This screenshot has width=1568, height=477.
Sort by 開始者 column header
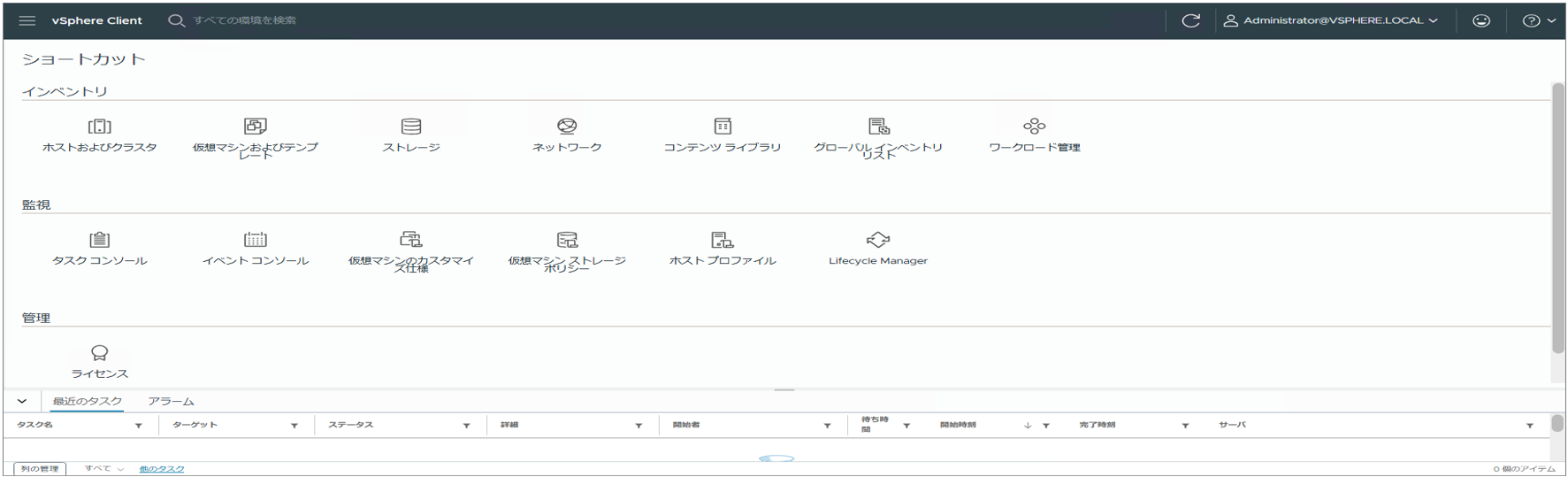(686, 425)
